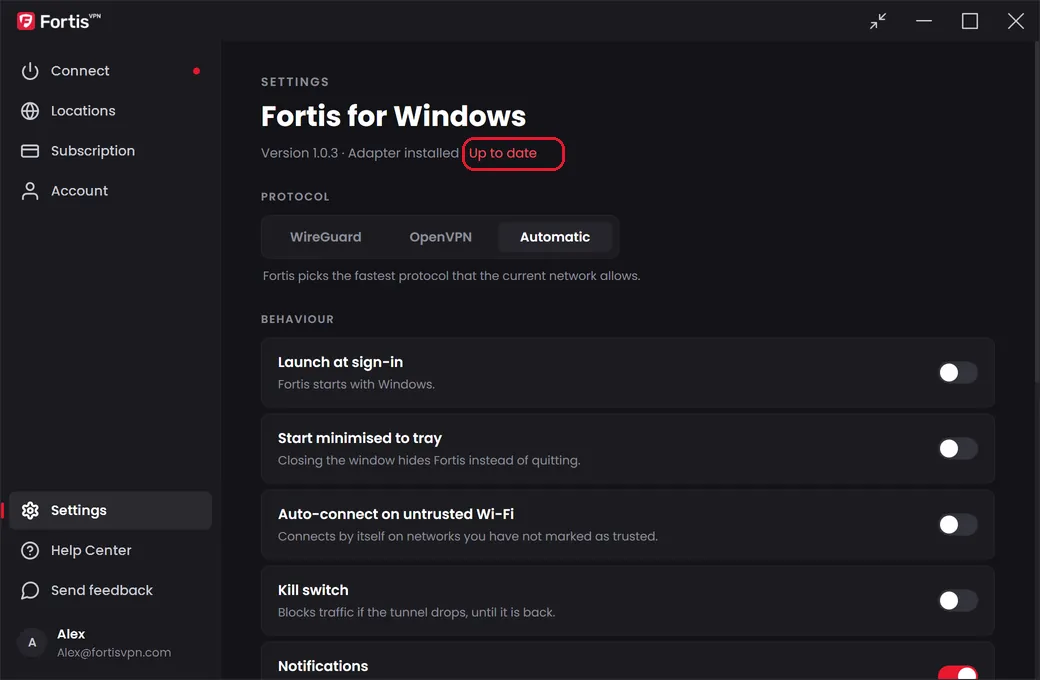Screen dimensions: 1040x680
Task: Open the Subscription menu item
Action: [110, 151]
